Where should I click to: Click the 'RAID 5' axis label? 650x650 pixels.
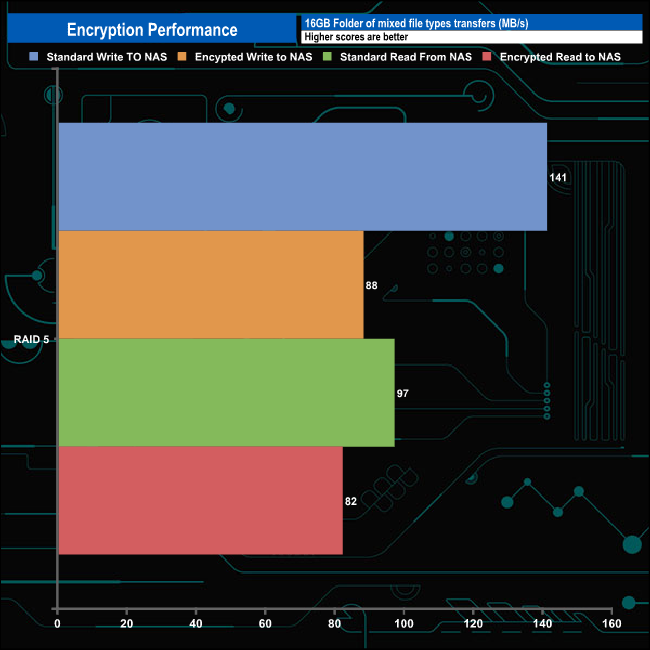pos(31,340)
